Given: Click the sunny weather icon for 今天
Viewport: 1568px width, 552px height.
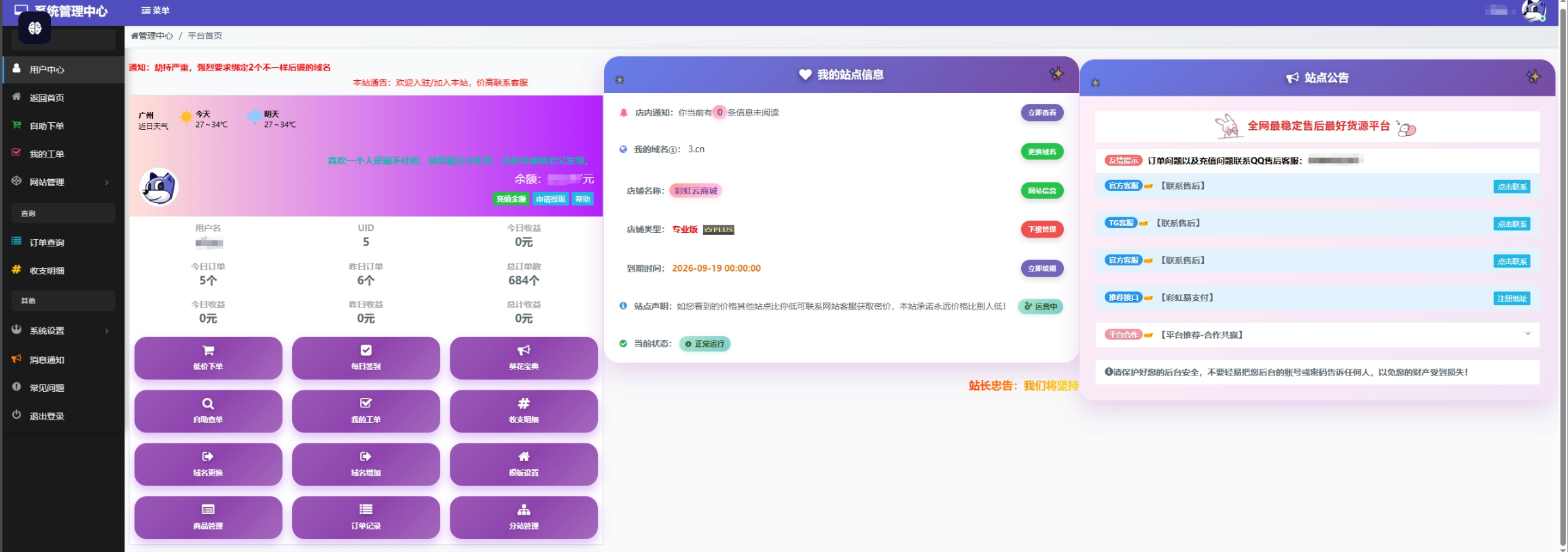Looking at the screenshot, I should [185, 117].
